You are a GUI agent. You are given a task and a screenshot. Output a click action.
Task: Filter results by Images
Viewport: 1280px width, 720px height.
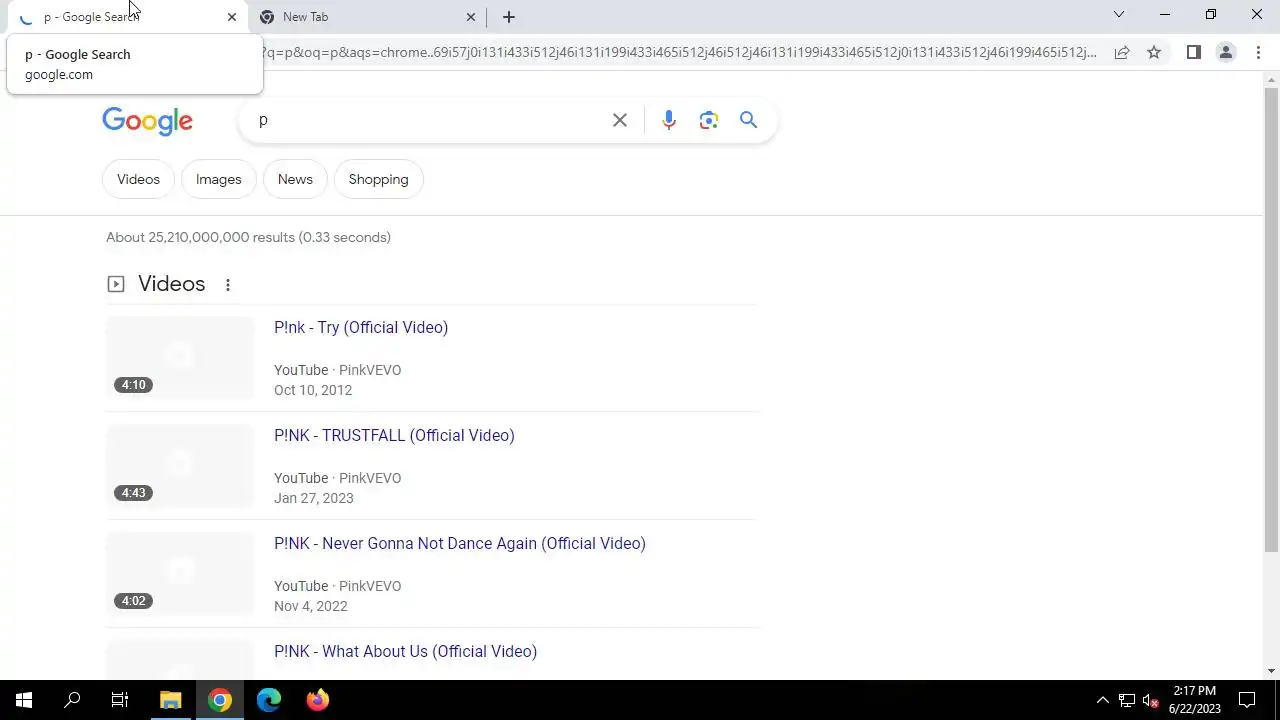point(218,179)
